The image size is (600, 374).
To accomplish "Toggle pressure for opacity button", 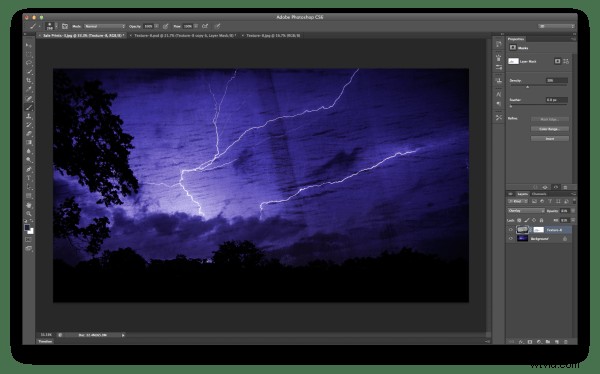I will point(166,26).
